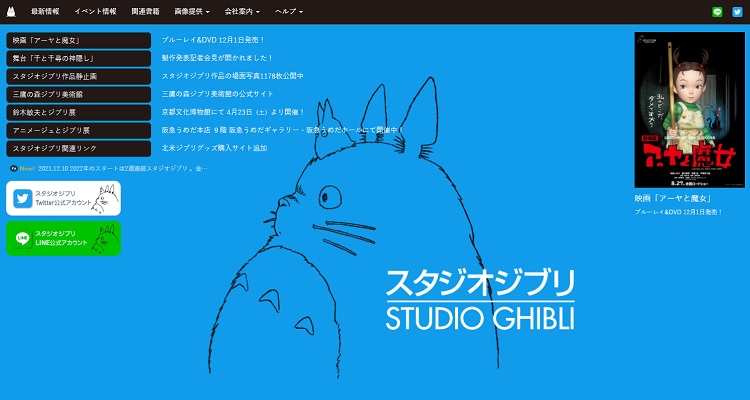Viewport: 750px width, 400px height.
Task: Click the green LINE公式アカウント banner
Action: click(63, 238)
